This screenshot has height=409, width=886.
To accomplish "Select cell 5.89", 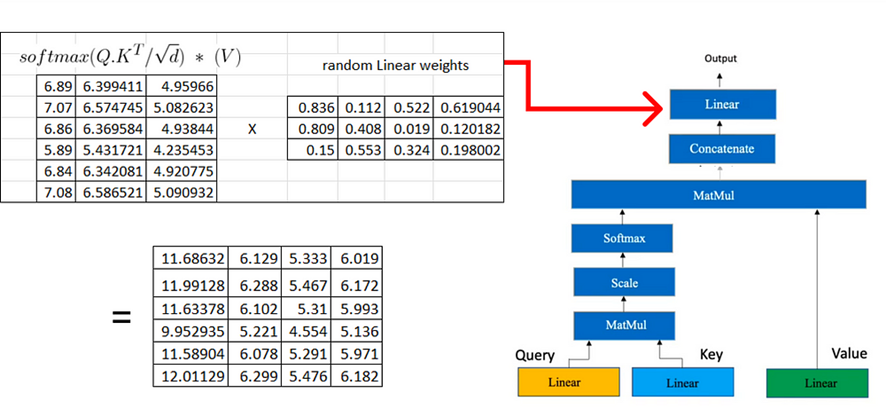I will point(55,150).
